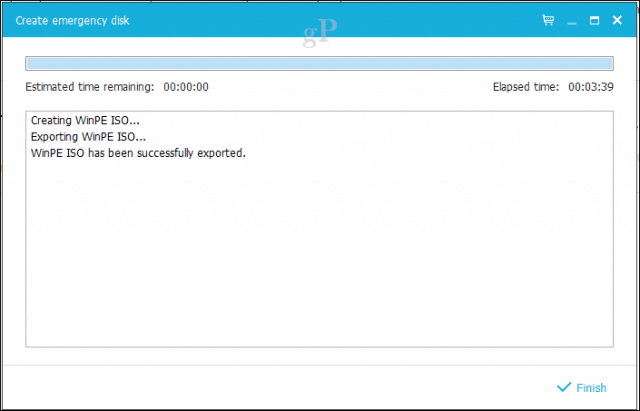Open the shopping cart purchase icon
The image size is (640, 411).
(x=548, y=20)
